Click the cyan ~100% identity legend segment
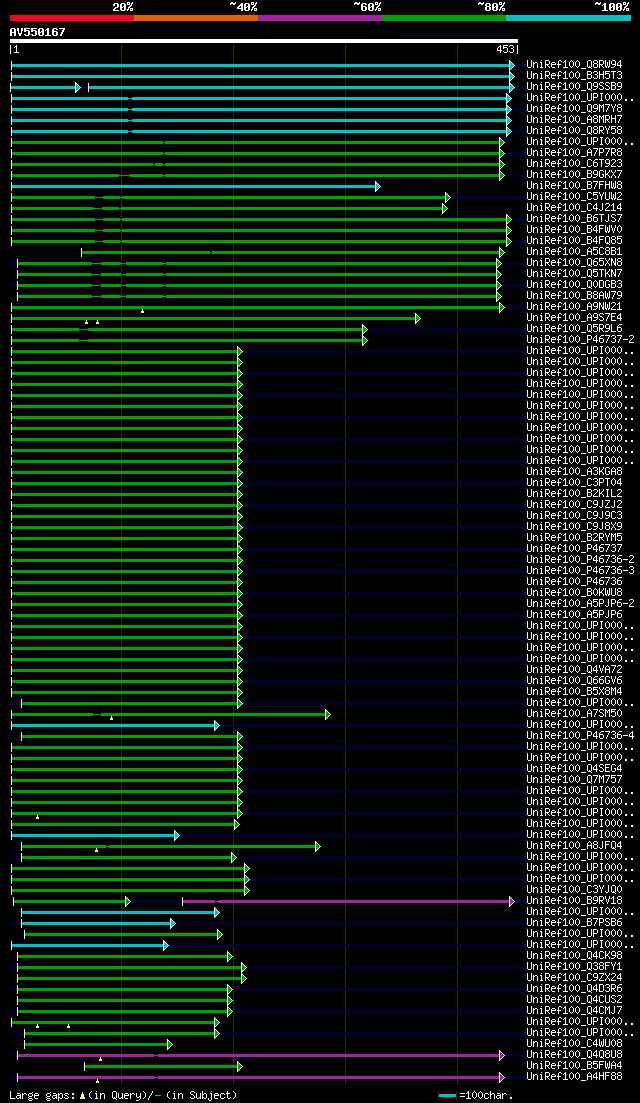This screenshot has width=640, height=1103. (x=568, y=17)
